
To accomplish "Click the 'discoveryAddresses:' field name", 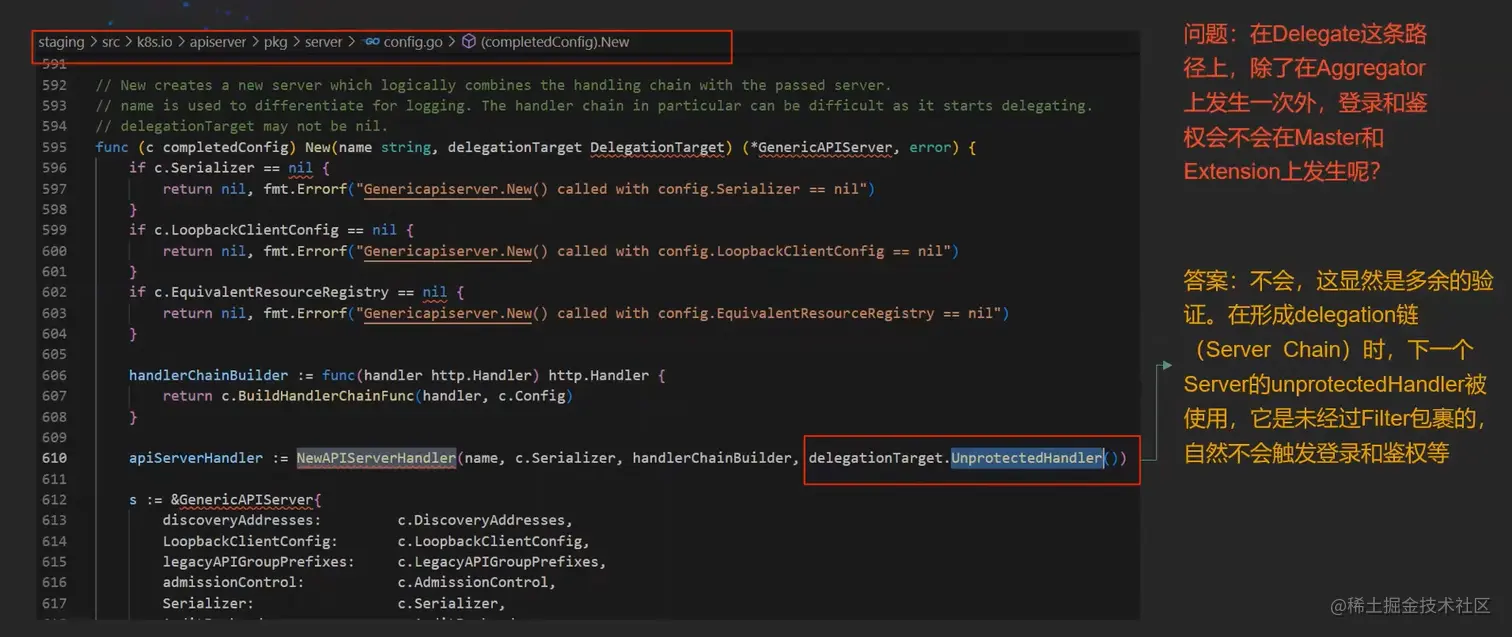I will pyautogui.click(x=243, y=521).
